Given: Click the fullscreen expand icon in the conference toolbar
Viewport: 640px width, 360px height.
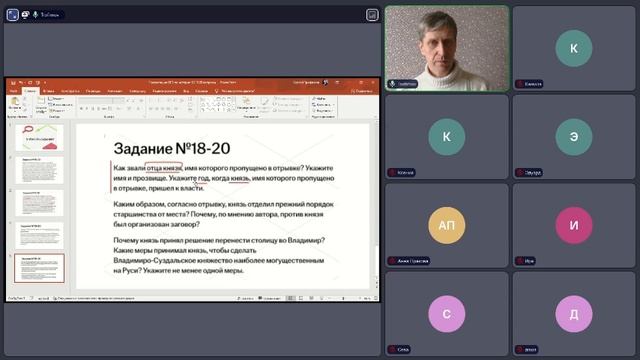Looking at the screenshot, I should [13, 15].
